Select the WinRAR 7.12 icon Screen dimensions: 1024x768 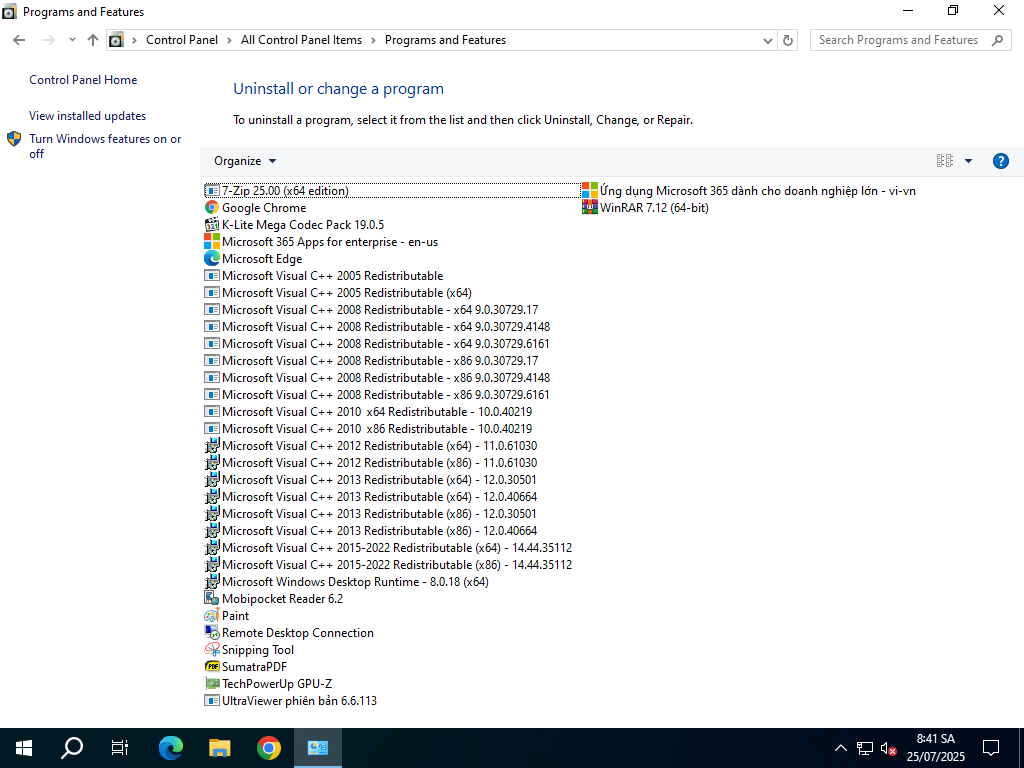click(x=590, y=208)
